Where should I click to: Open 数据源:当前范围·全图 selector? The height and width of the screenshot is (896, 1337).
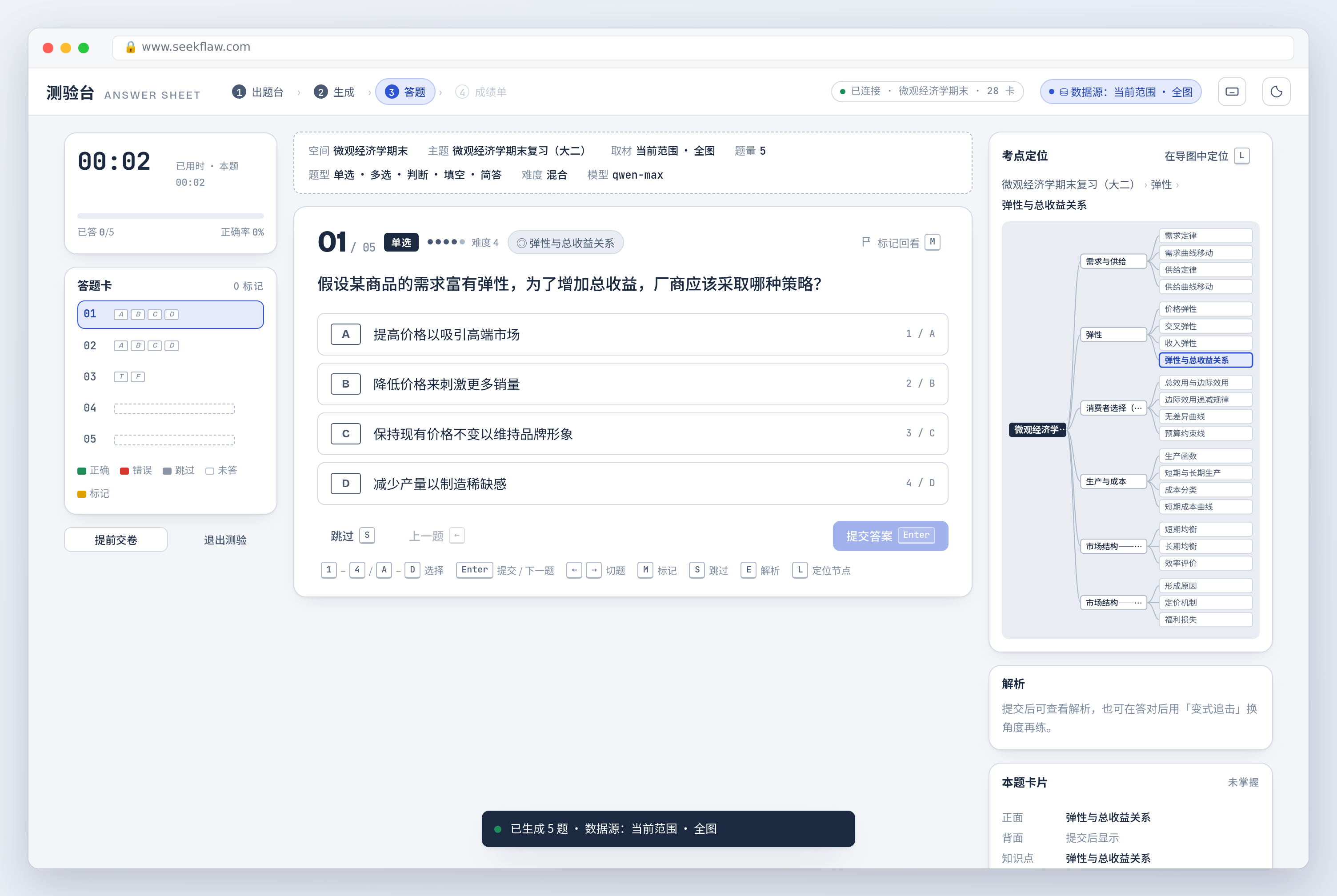(x=1121, y=92)
